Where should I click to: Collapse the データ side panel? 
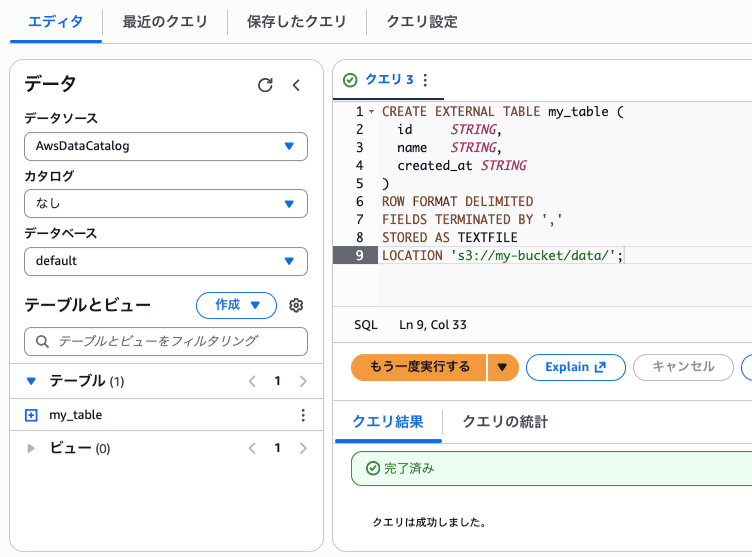coord(296,85)
